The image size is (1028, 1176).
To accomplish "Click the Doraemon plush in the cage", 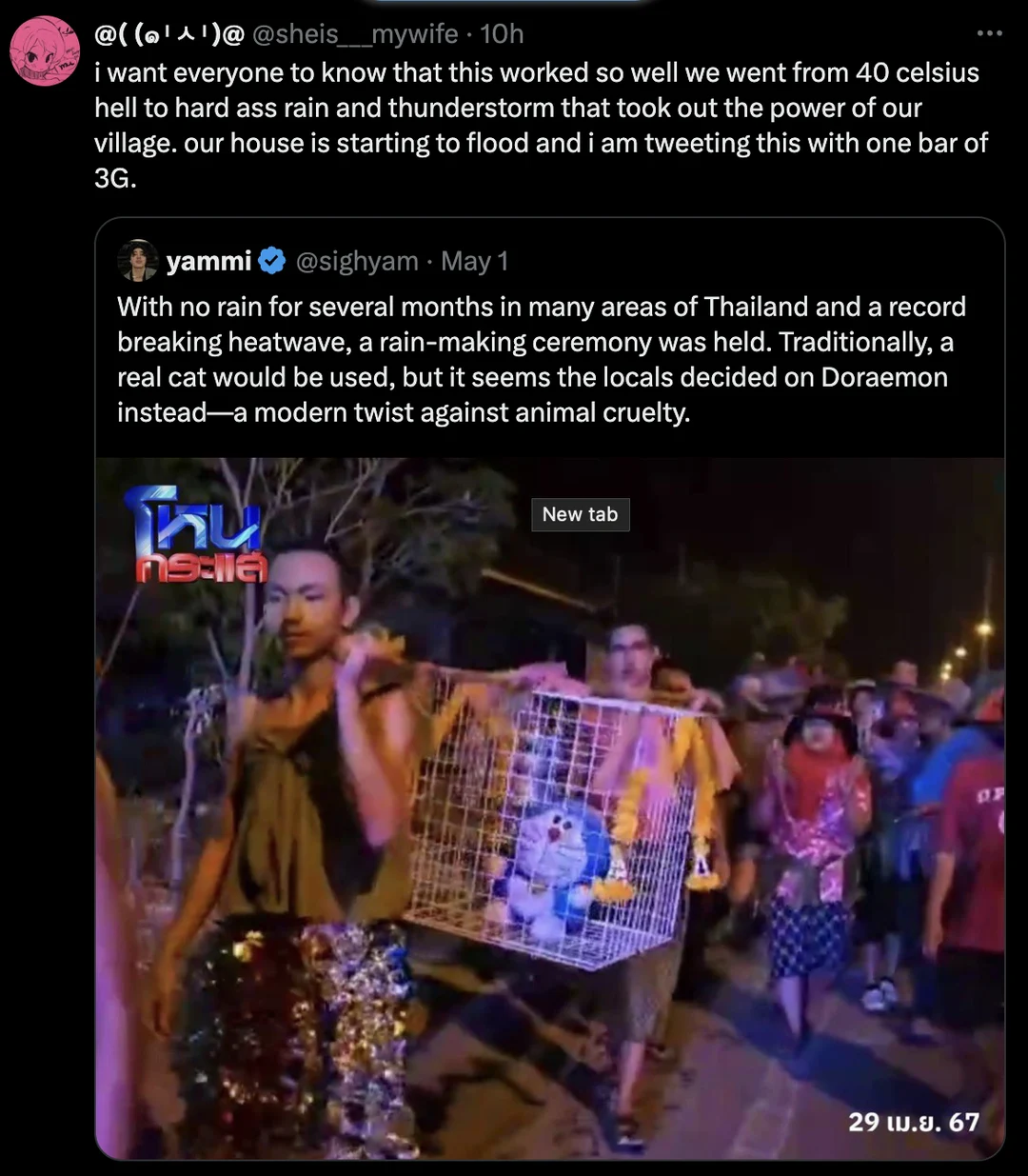I will pyautogui.click(x=551, y=866).
